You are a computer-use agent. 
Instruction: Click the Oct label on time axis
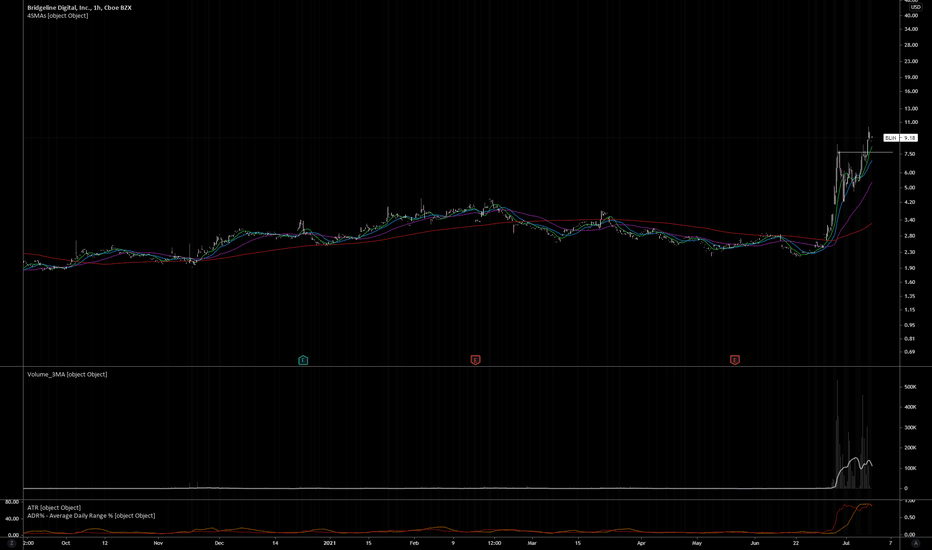[66, 543]
